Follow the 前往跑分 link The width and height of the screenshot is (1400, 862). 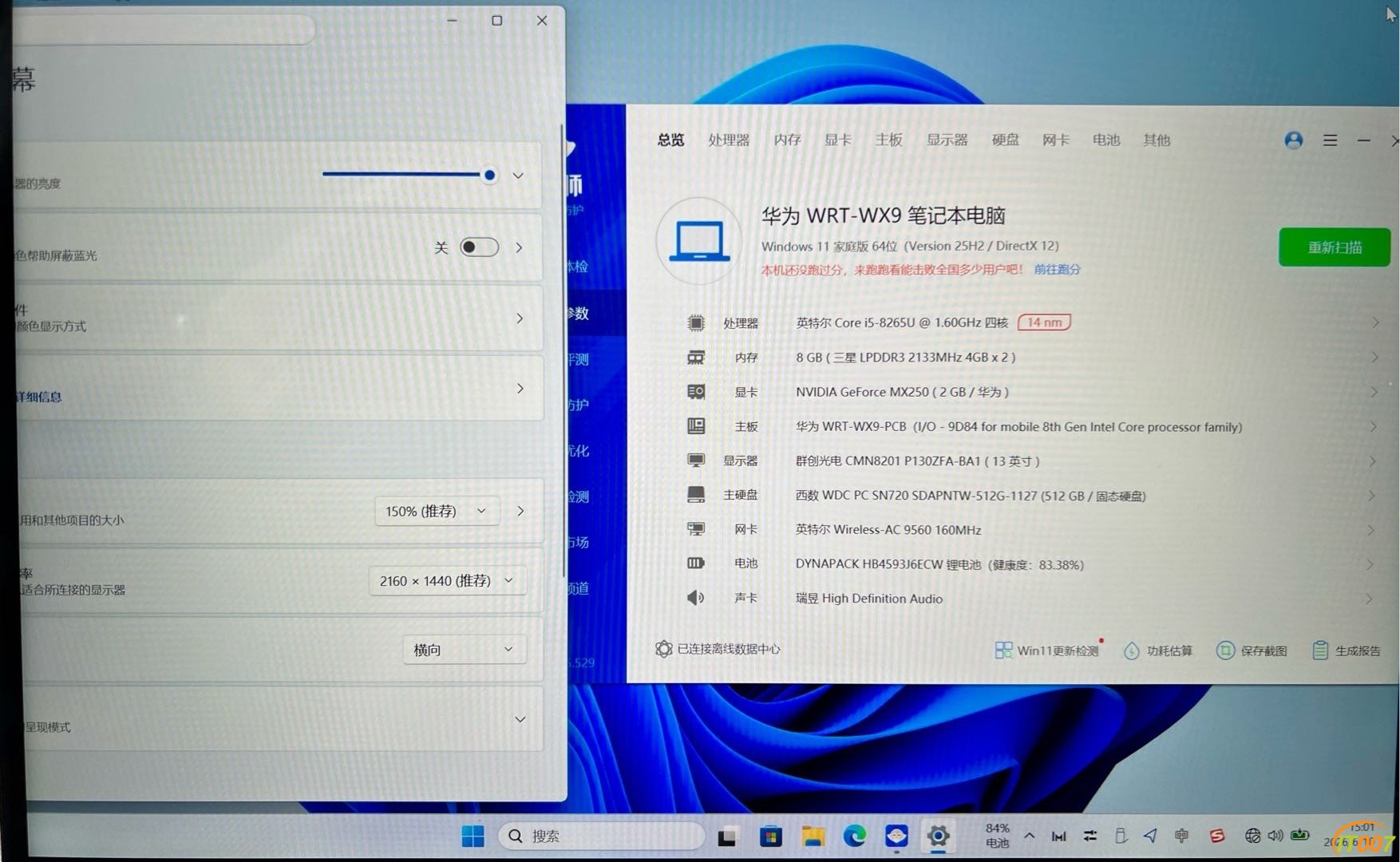coord(1057,269)
